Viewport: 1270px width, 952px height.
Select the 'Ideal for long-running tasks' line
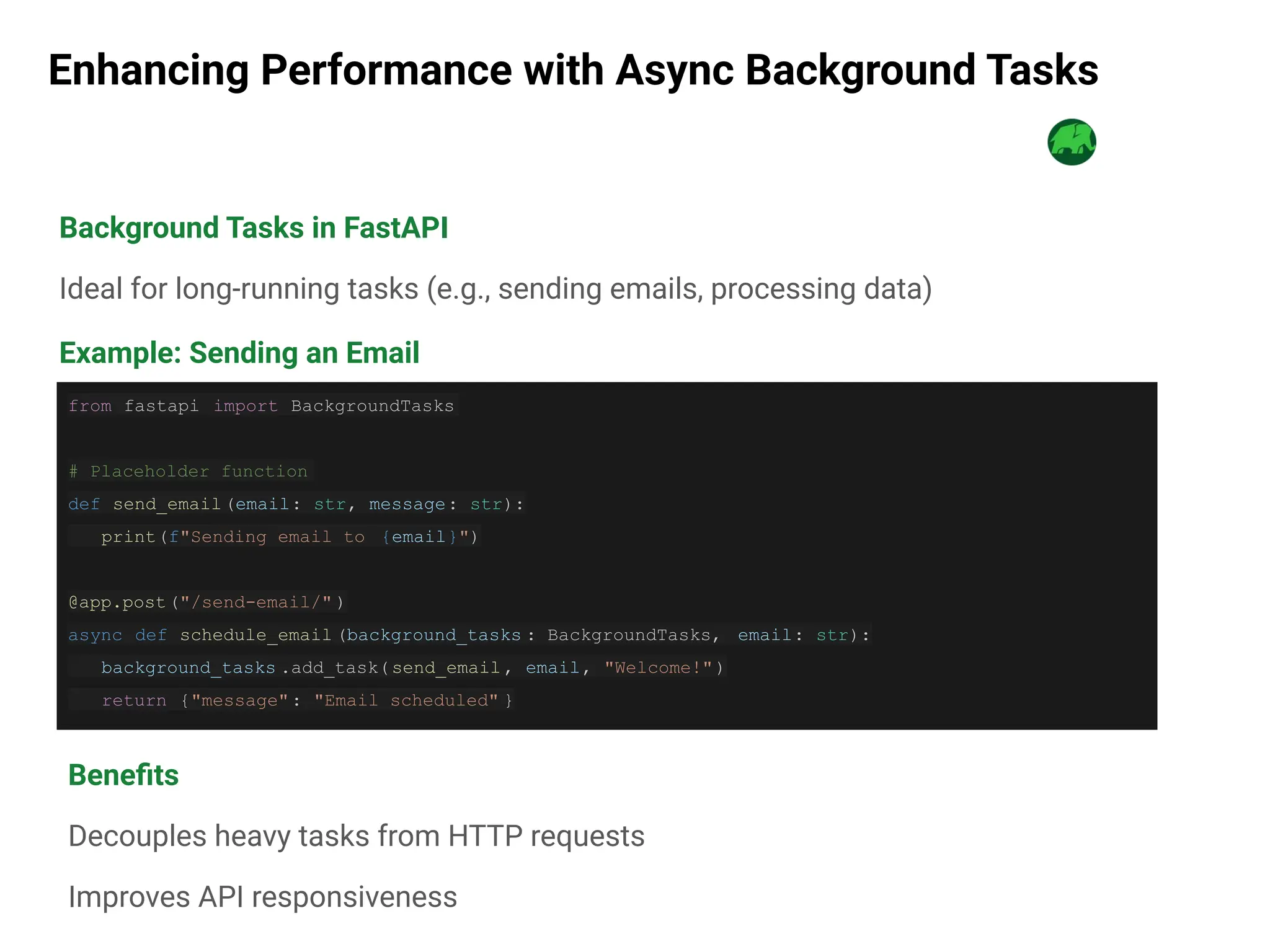click(x=495, y=289)
